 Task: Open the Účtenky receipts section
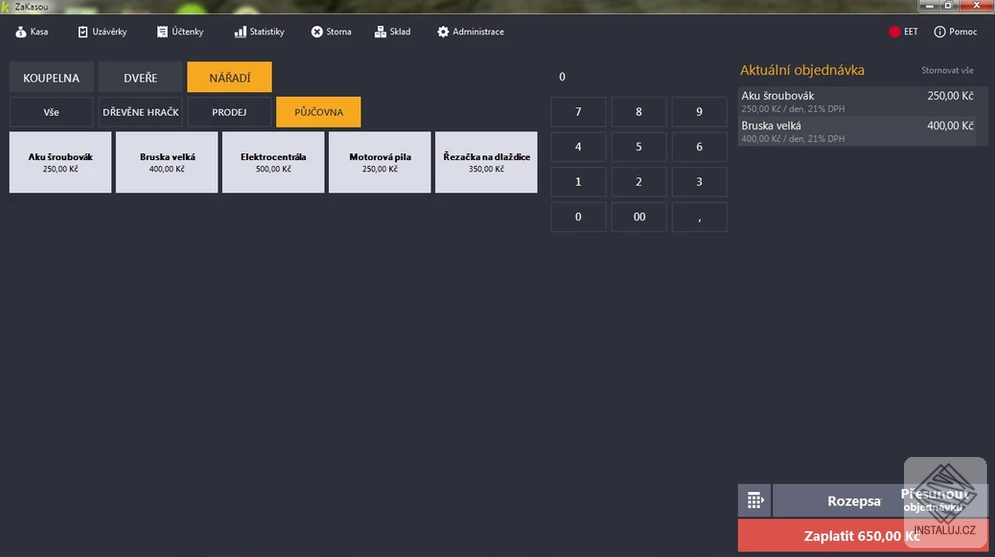(180, 32)
